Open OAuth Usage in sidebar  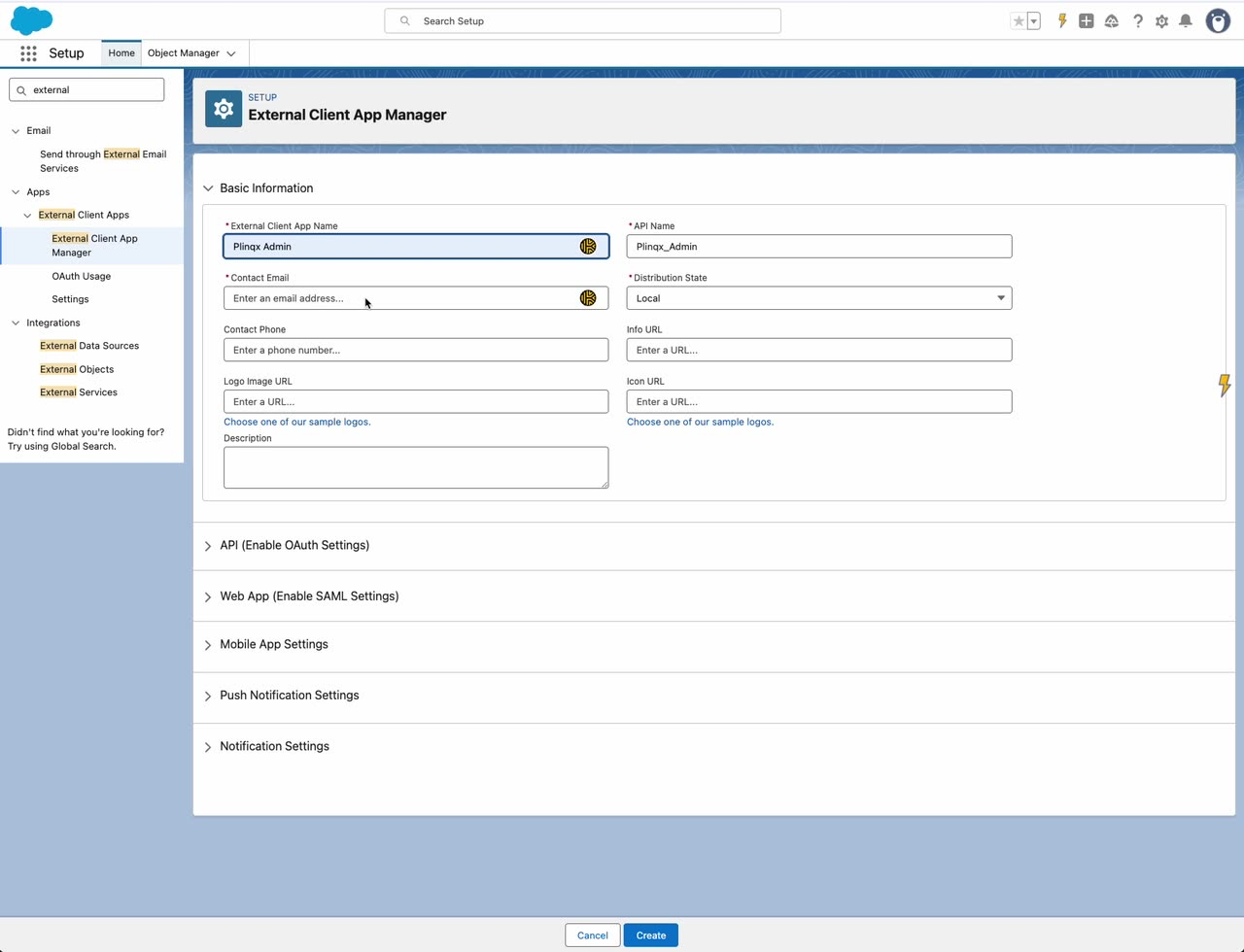82,276
